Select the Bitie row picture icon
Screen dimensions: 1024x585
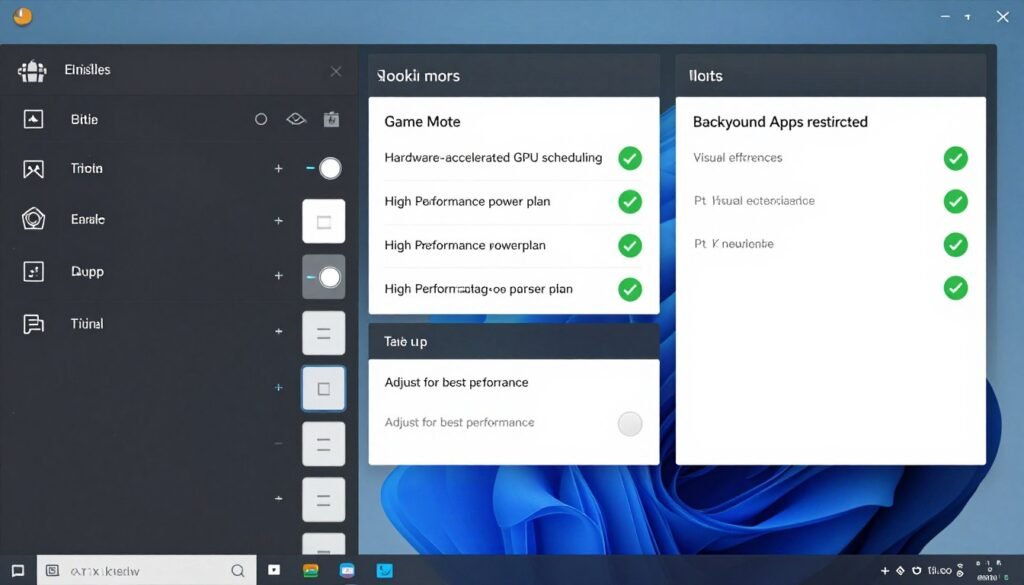click(x=33, y=119)
